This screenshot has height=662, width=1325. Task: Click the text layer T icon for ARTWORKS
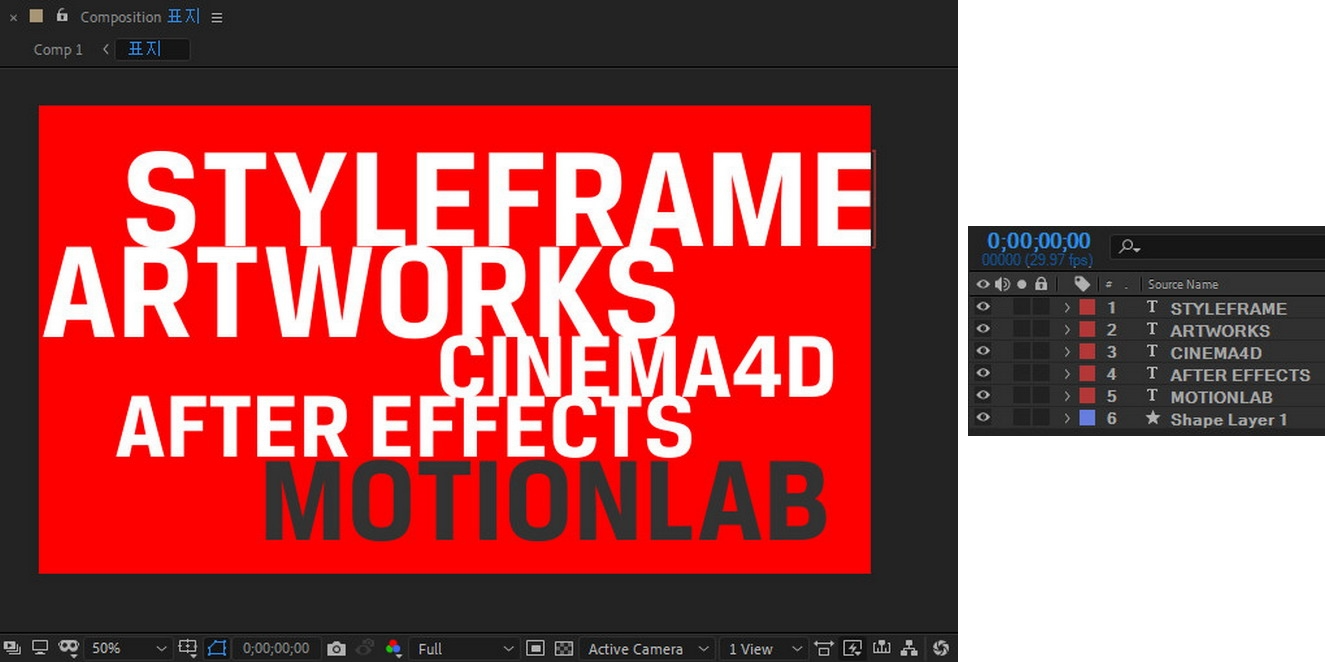1152,330
